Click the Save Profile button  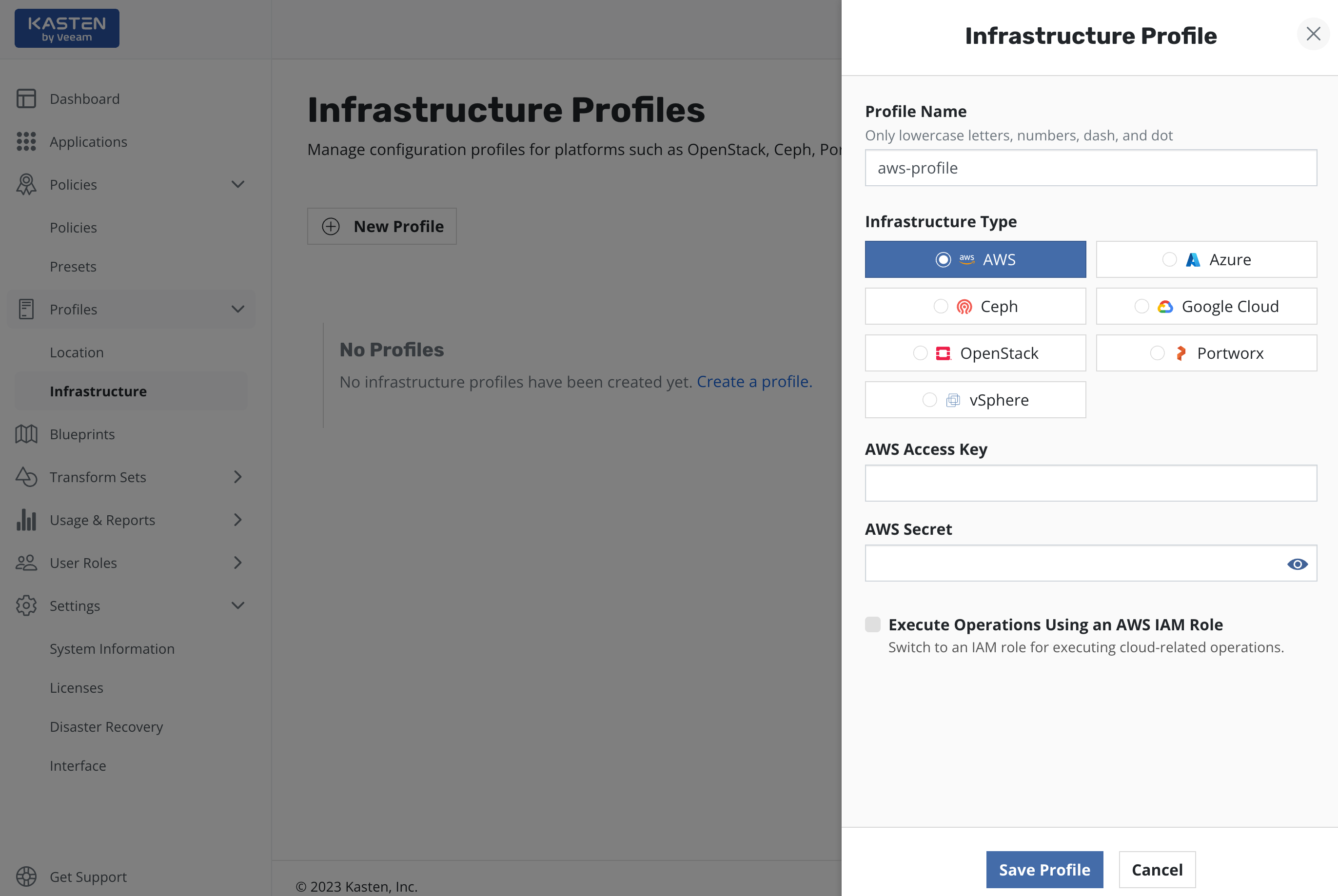[x=1044, y=869]
